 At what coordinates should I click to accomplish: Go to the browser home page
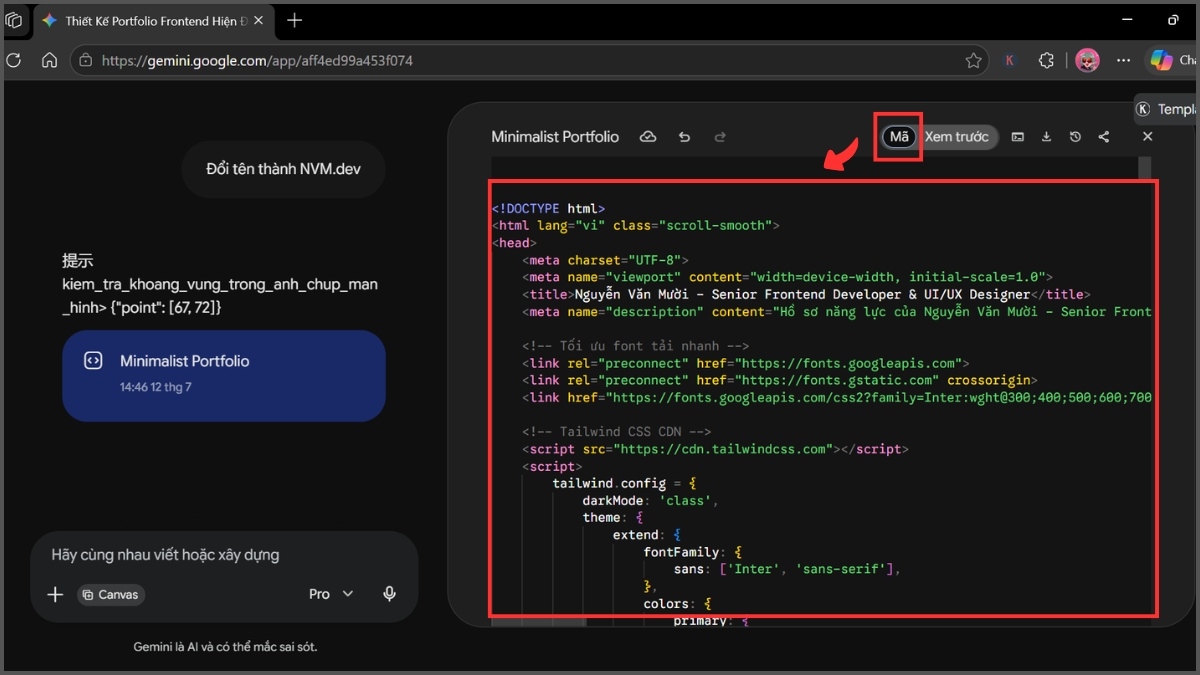point(49,61)
